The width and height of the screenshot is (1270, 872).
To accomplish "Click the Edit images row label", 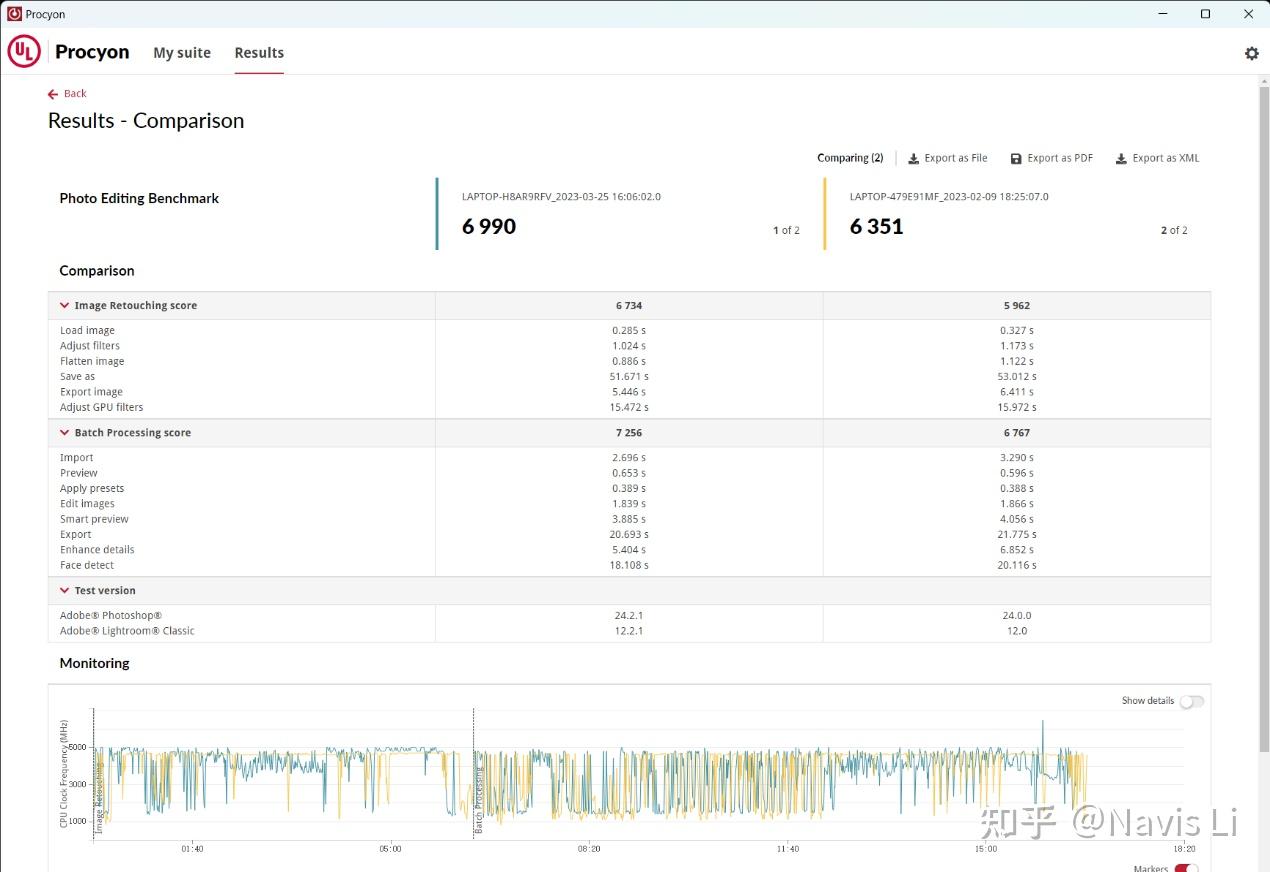I will click(x=87, y=504).
